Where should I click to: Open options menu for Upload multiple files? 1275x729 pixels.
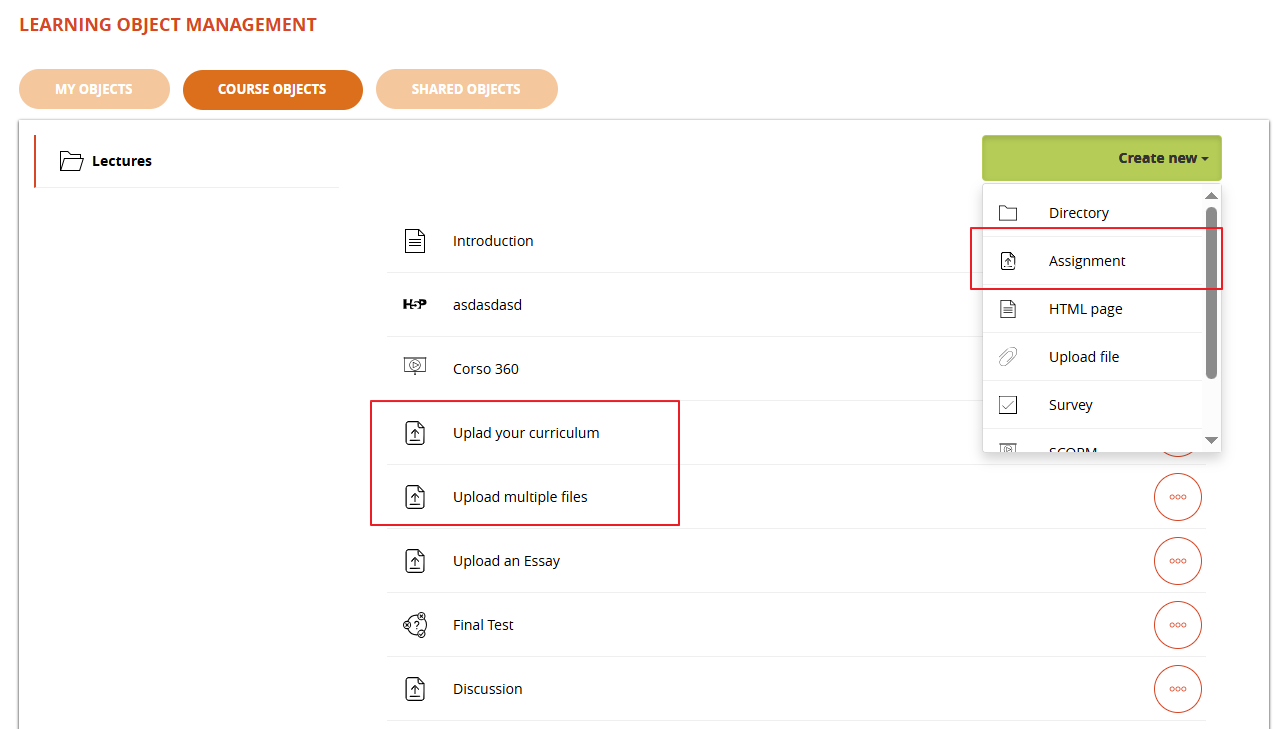[x=1177, y=497]
